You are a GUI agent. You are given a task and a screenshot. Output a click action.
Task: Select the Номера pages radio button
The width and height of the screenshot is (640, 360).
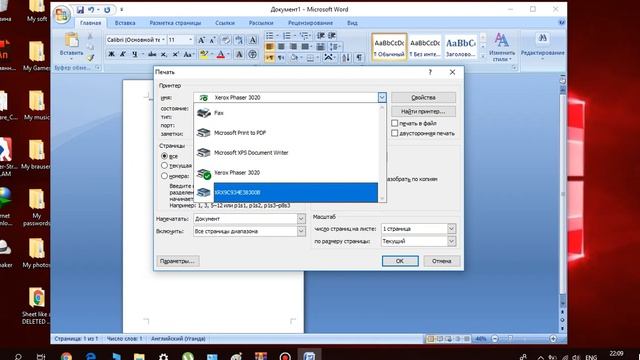click(164, 176)
